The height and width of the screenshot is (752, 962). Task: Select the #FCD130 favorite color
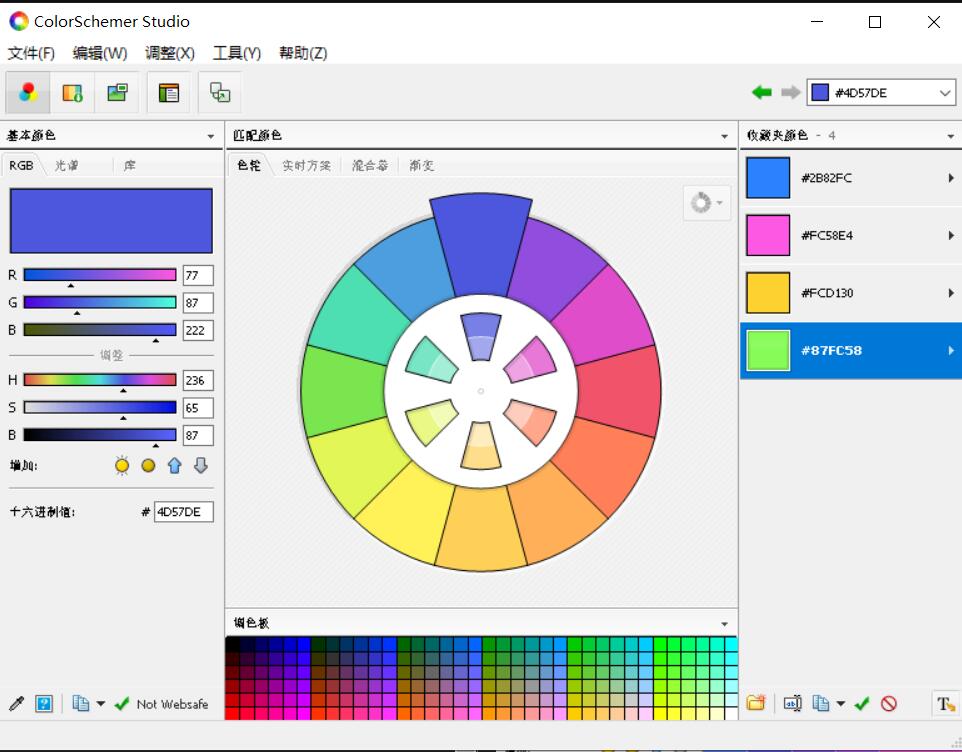(x=850, y=293)
